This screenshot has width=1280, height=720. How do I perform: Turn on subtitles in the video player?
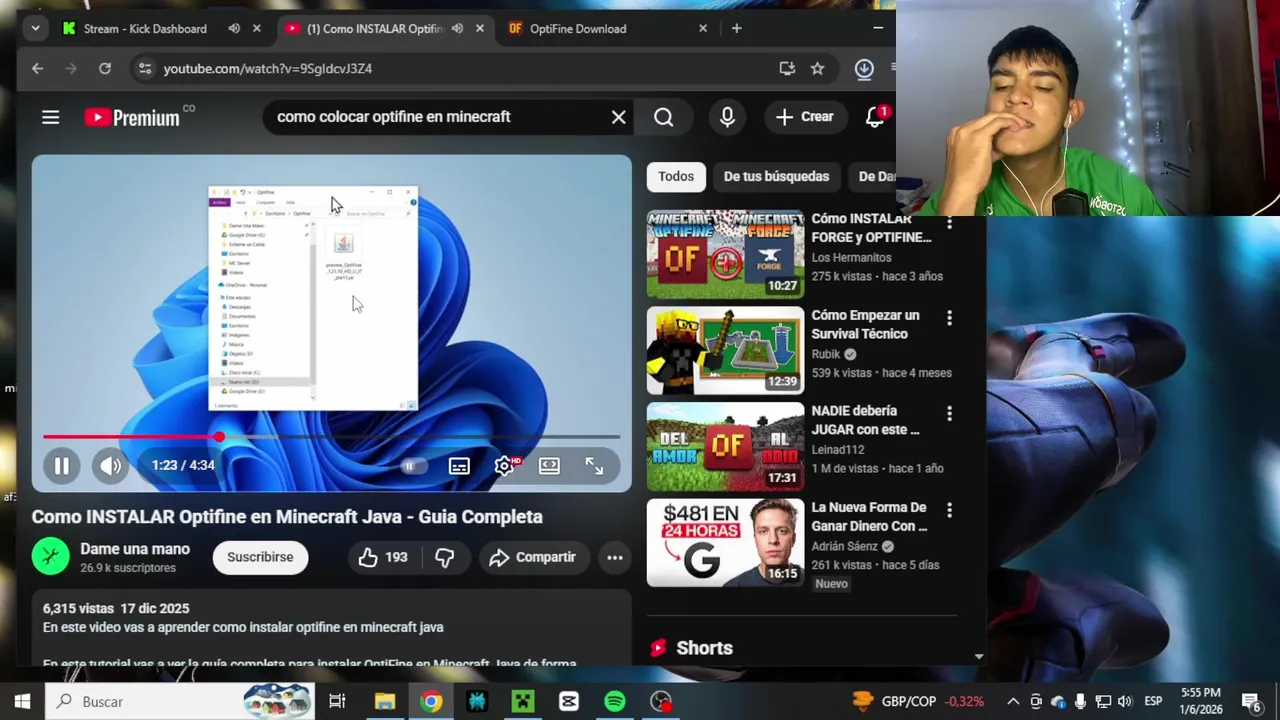pos(459,466)
